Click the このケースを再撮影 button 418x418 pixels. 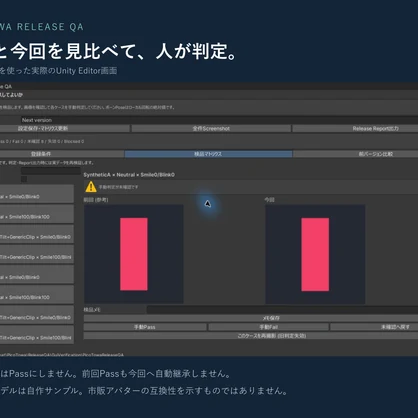tap(251, 336)
